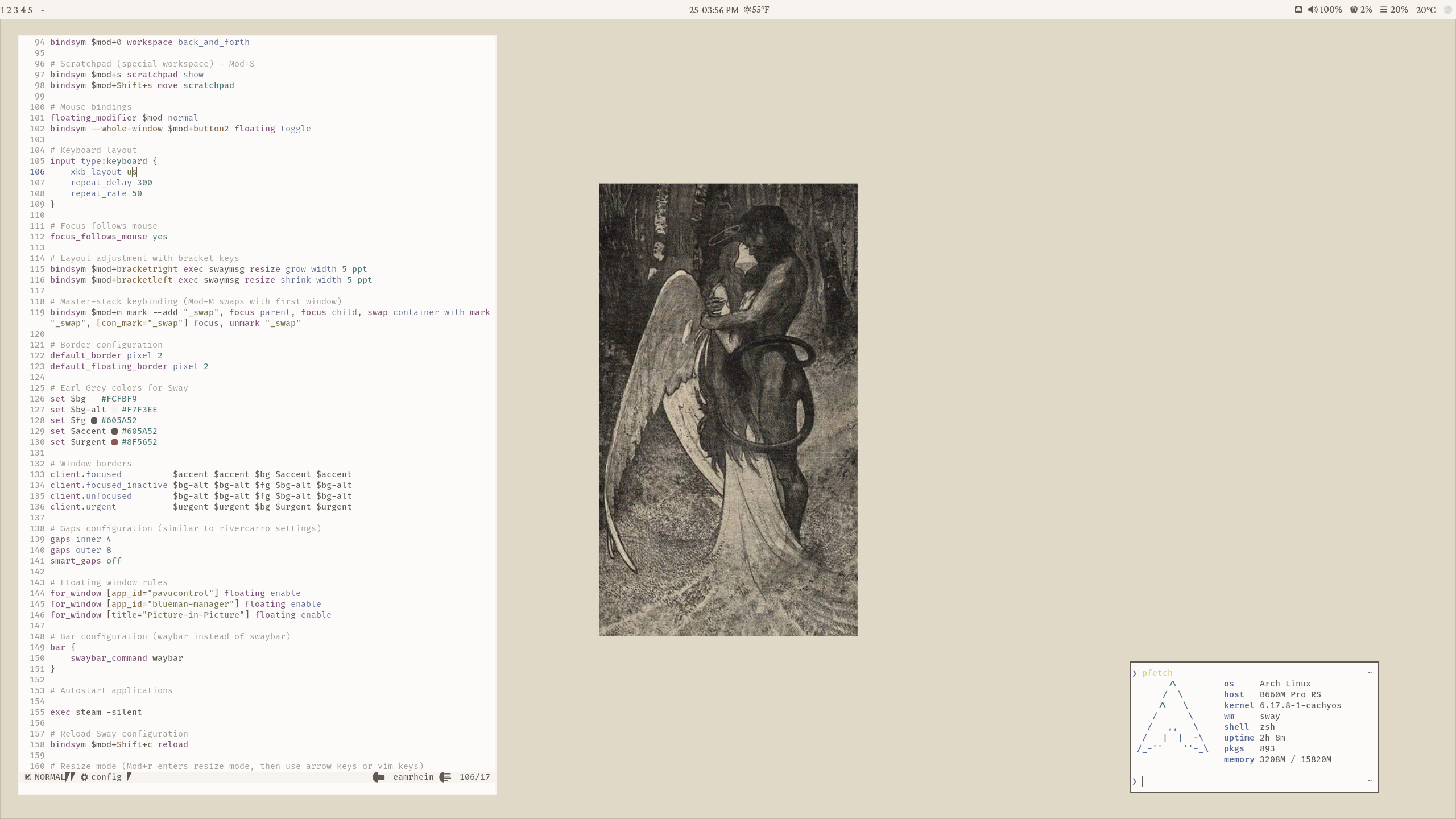
Task: Click the Neovim mode icon before NORMAL
Action: pos(28,777)
